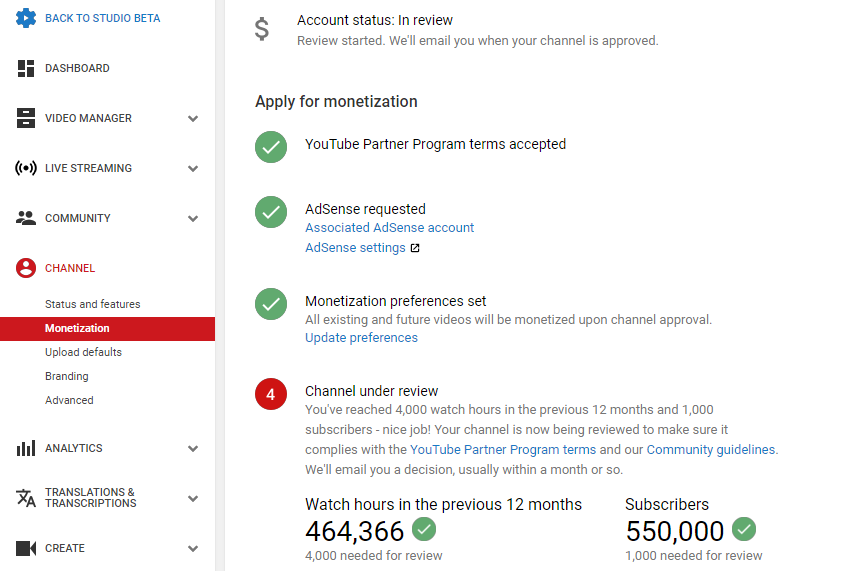Click green check beside Monetization preferences set
This screenshot has height=571, width=842.
[271, 303]
